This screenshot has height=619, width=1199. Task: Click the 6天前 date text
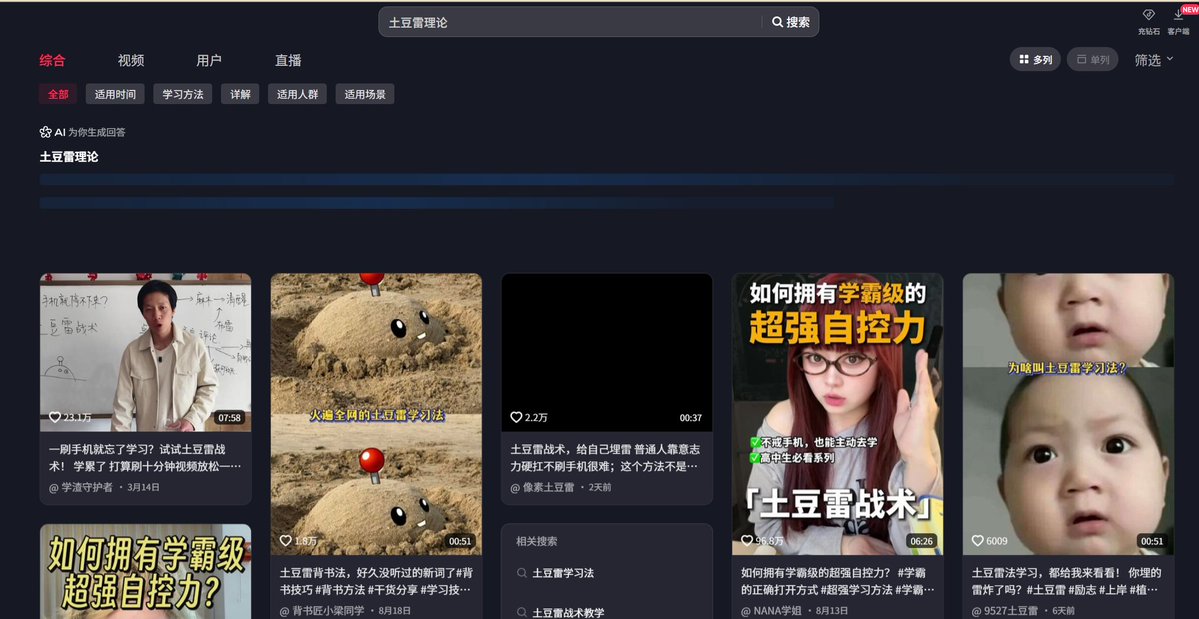[x=1064, y=611]
